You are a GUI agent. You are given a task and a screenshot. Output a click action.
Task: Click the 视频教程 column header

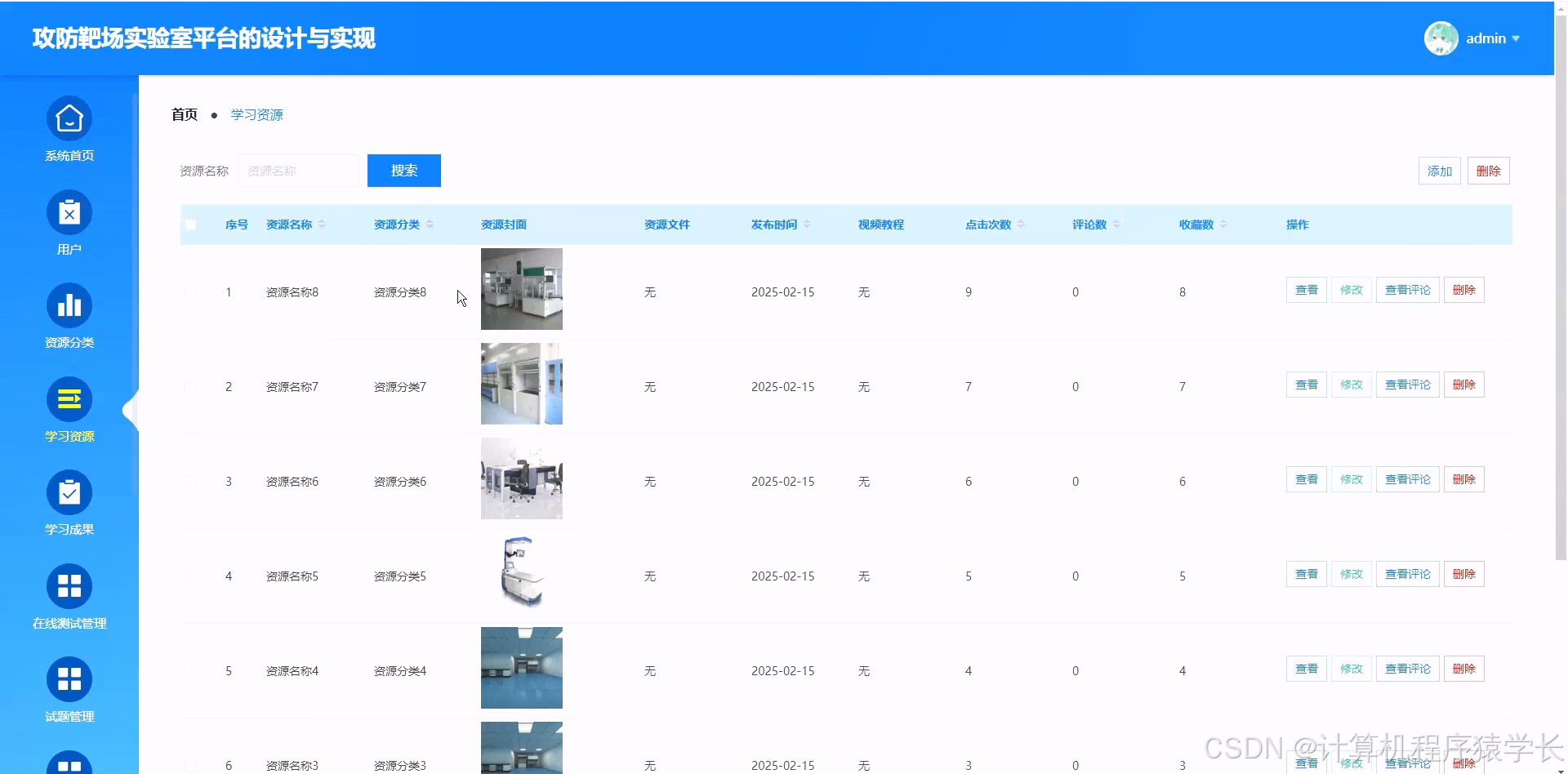pos(881,225)
